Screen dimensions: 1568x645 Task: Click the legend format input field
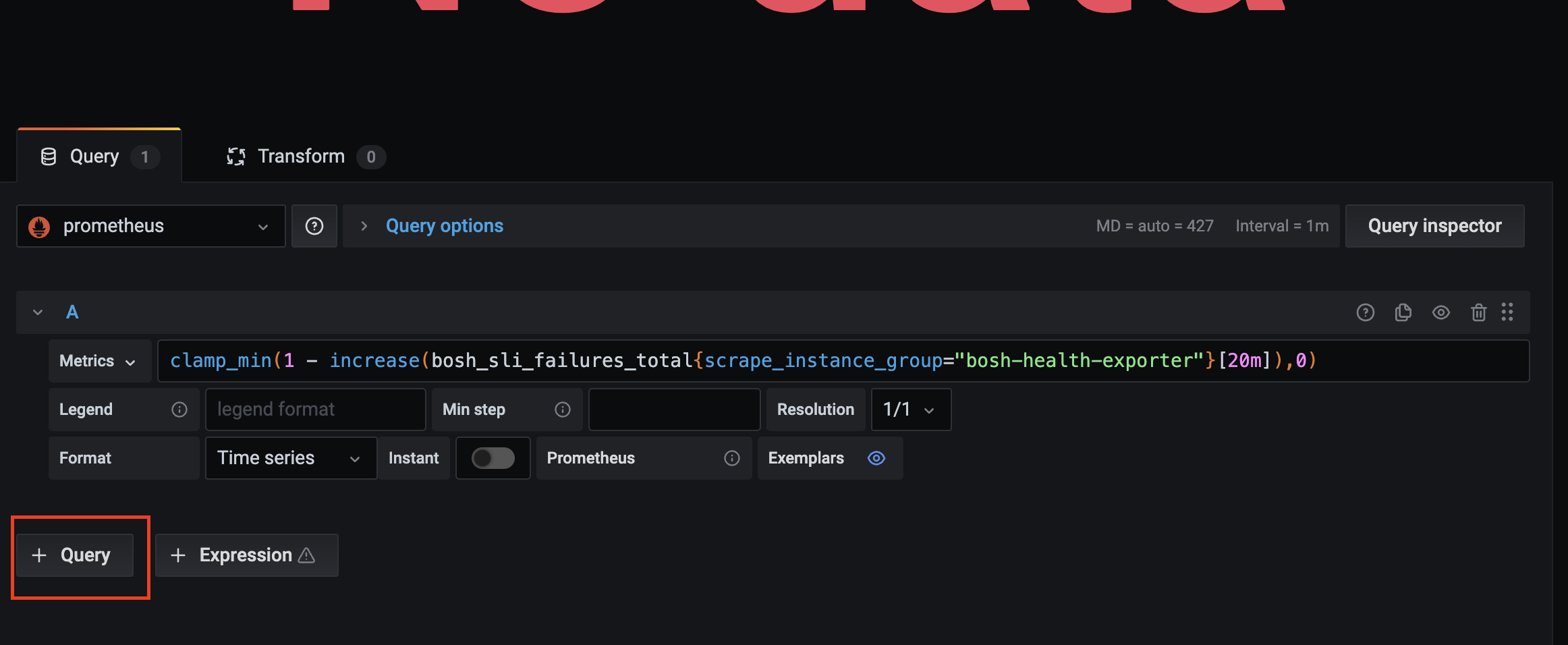point(315,410)
